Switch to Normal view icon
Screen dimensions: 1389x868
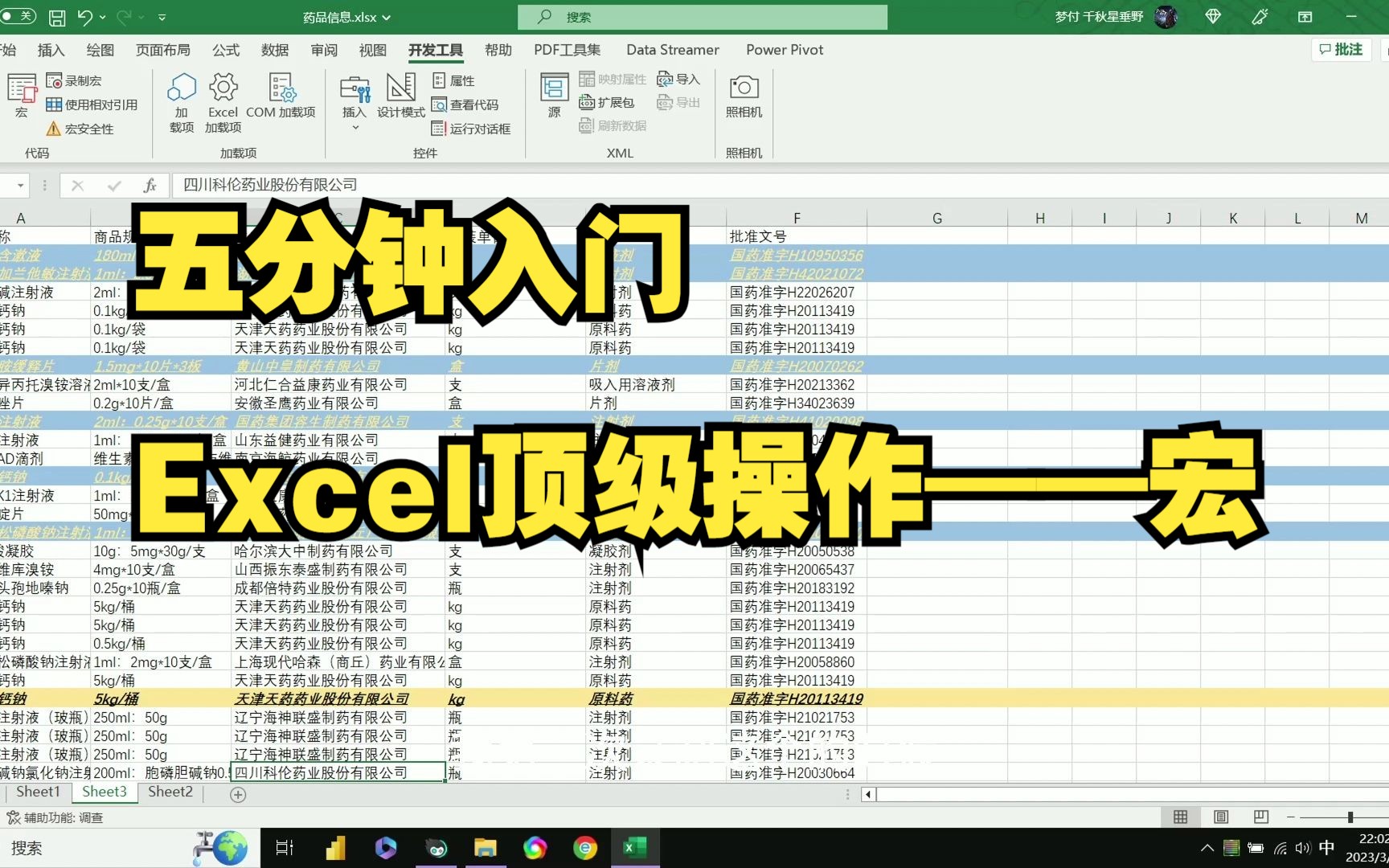(1181, 817)
